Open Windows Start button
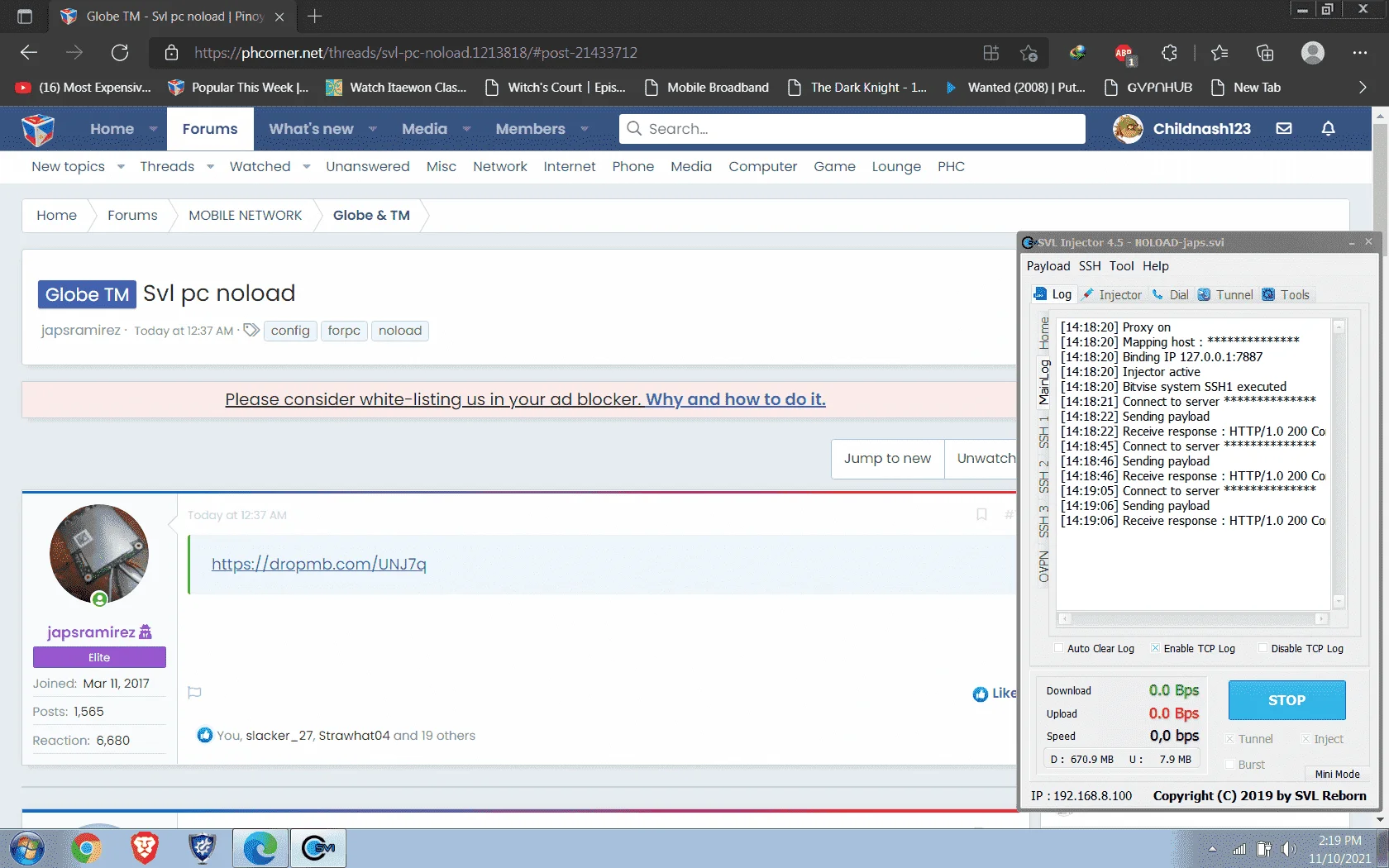This screenshot has height=868, width=1389. [x=27, y=848]
